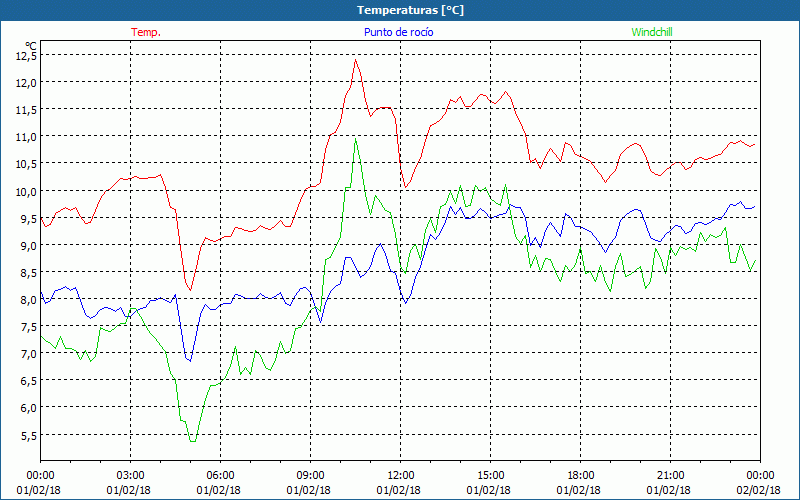Click the '15:00' x-axis time label

490,476
